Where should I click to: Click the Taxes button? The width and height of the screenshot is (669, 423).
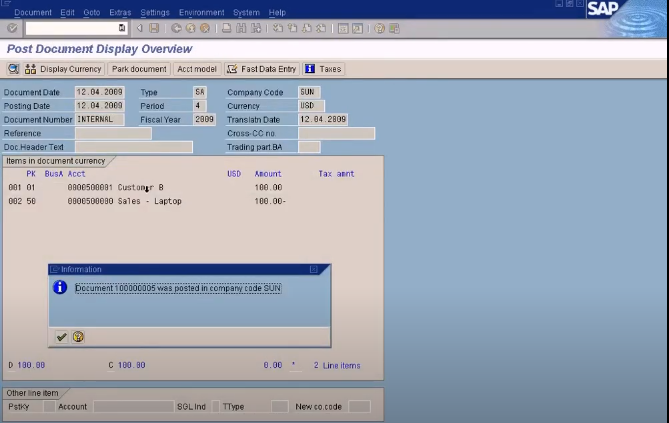coord(324,69)
